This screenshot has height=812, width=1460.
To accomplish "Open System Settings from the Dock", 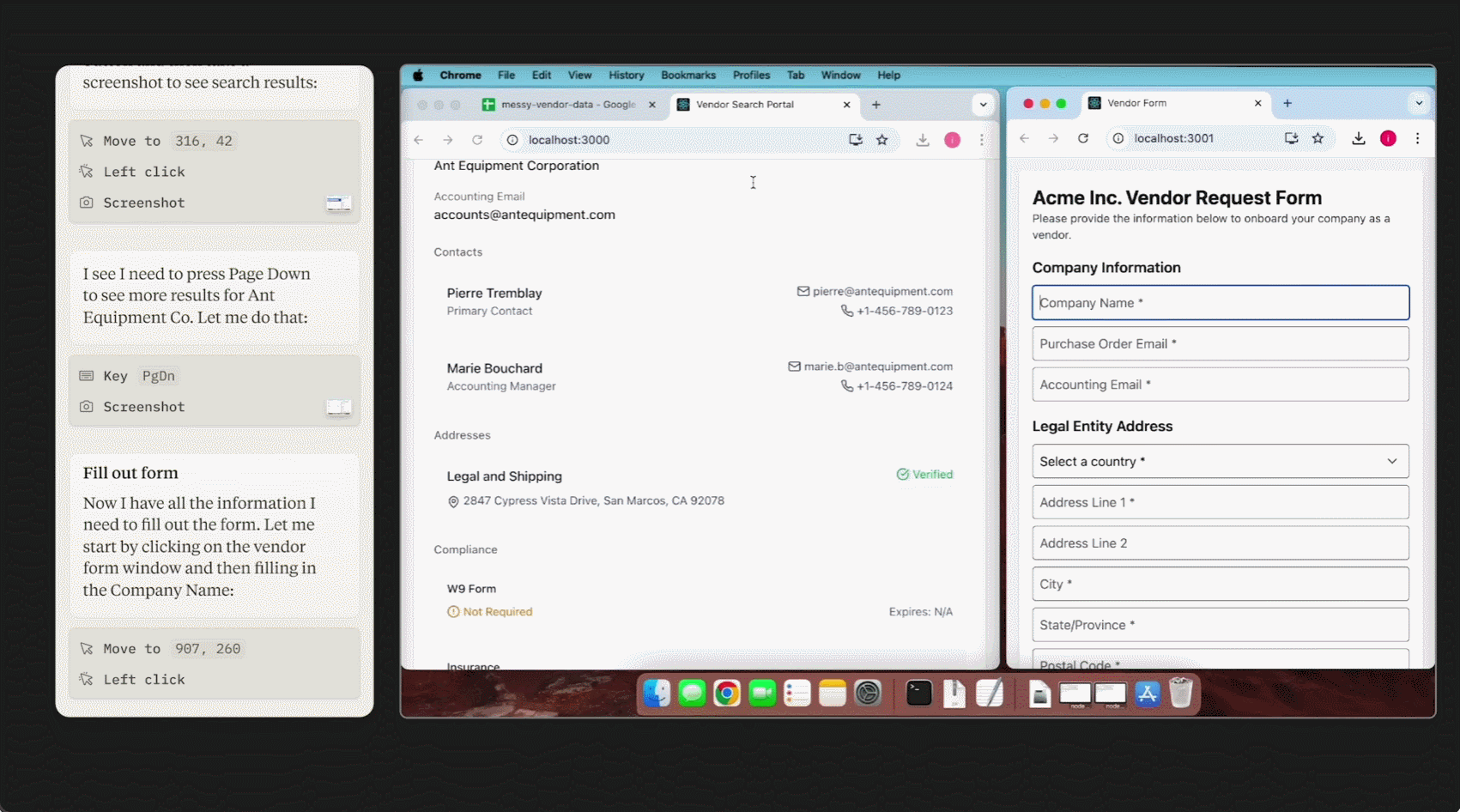I will tap(868, 693).
